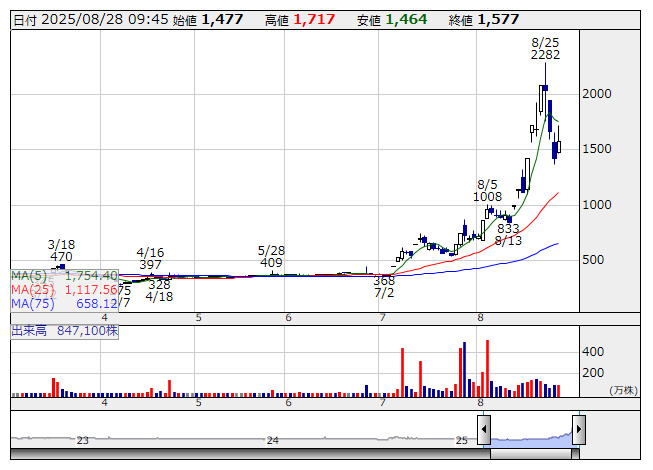Click the right range handle of the navigator

click(x=578, y=431)
